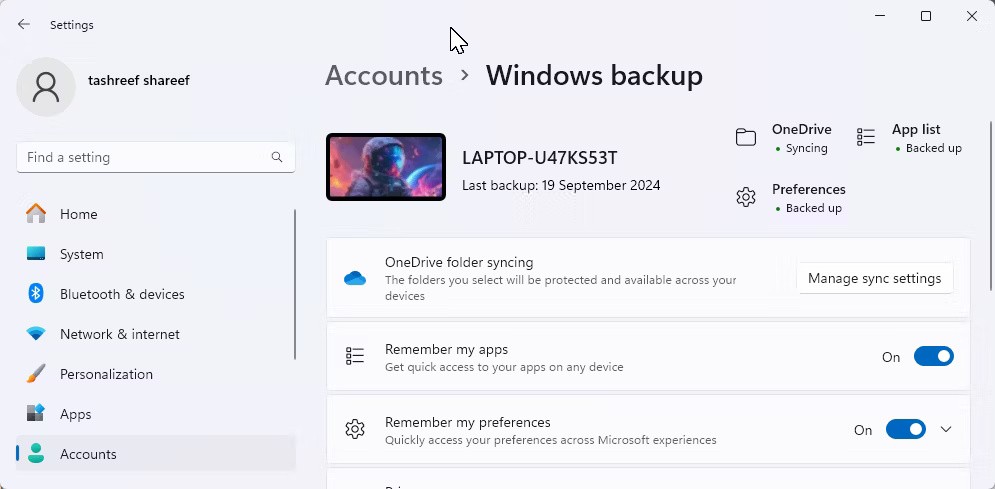The width and height of the screenshot is (995, 489).
Task: Click the back arrow in Settings header
Action: pyautogui.click(x=24, y=24)
